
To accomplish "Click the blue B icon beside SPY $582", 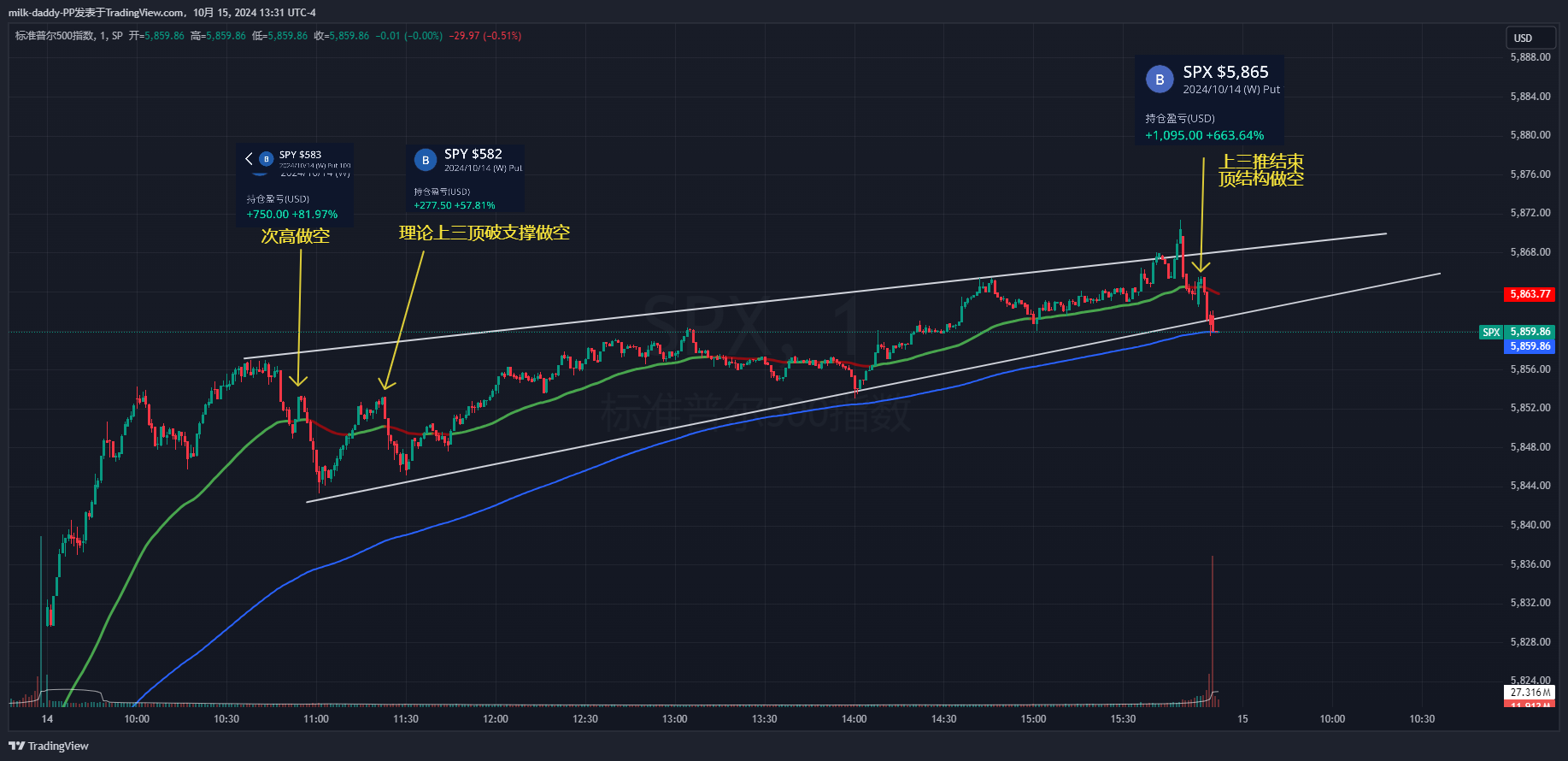I will click(x=426, y=160).
